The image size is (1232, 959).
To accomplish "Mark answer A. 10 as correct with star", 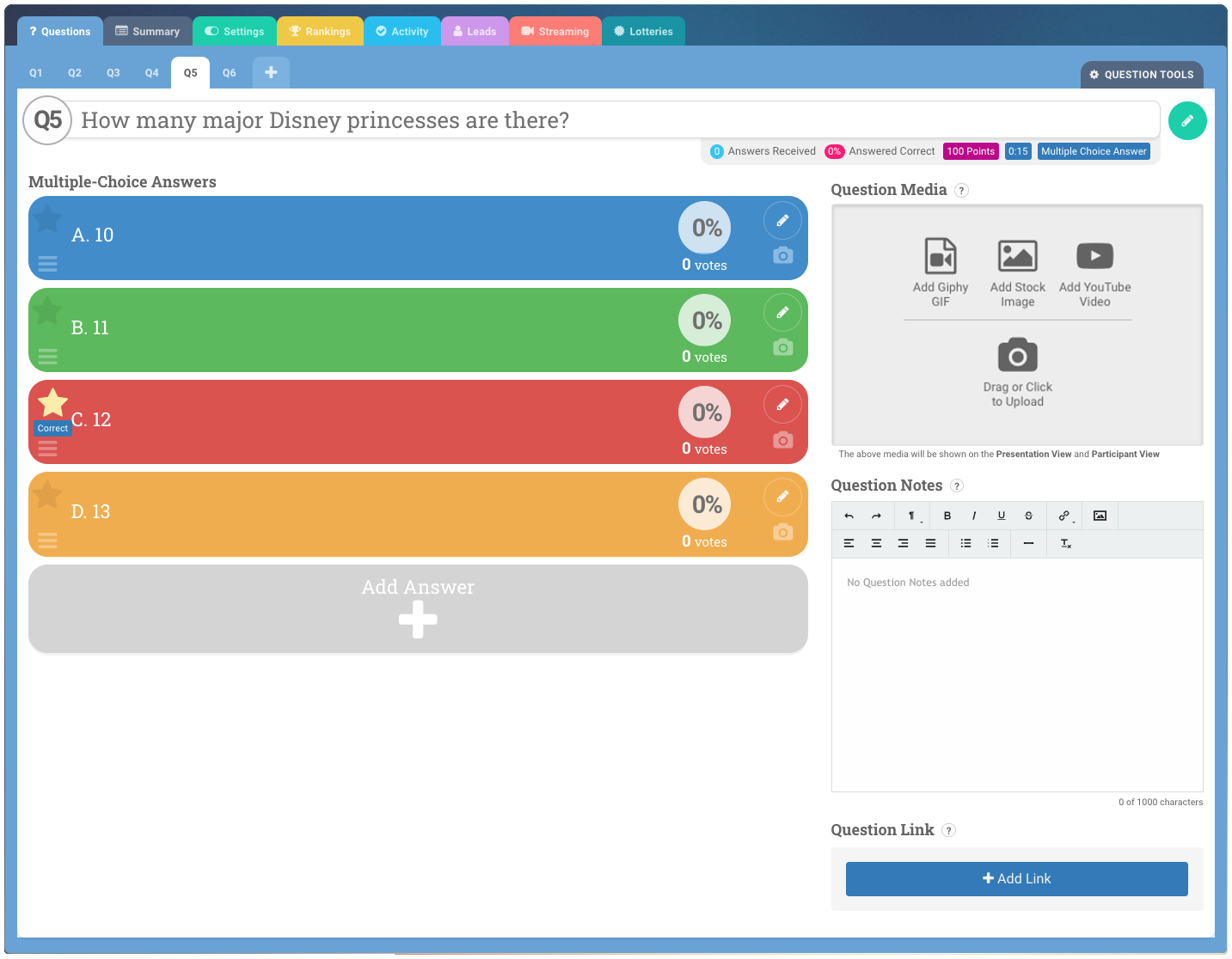I will click(x=48, y=219).
